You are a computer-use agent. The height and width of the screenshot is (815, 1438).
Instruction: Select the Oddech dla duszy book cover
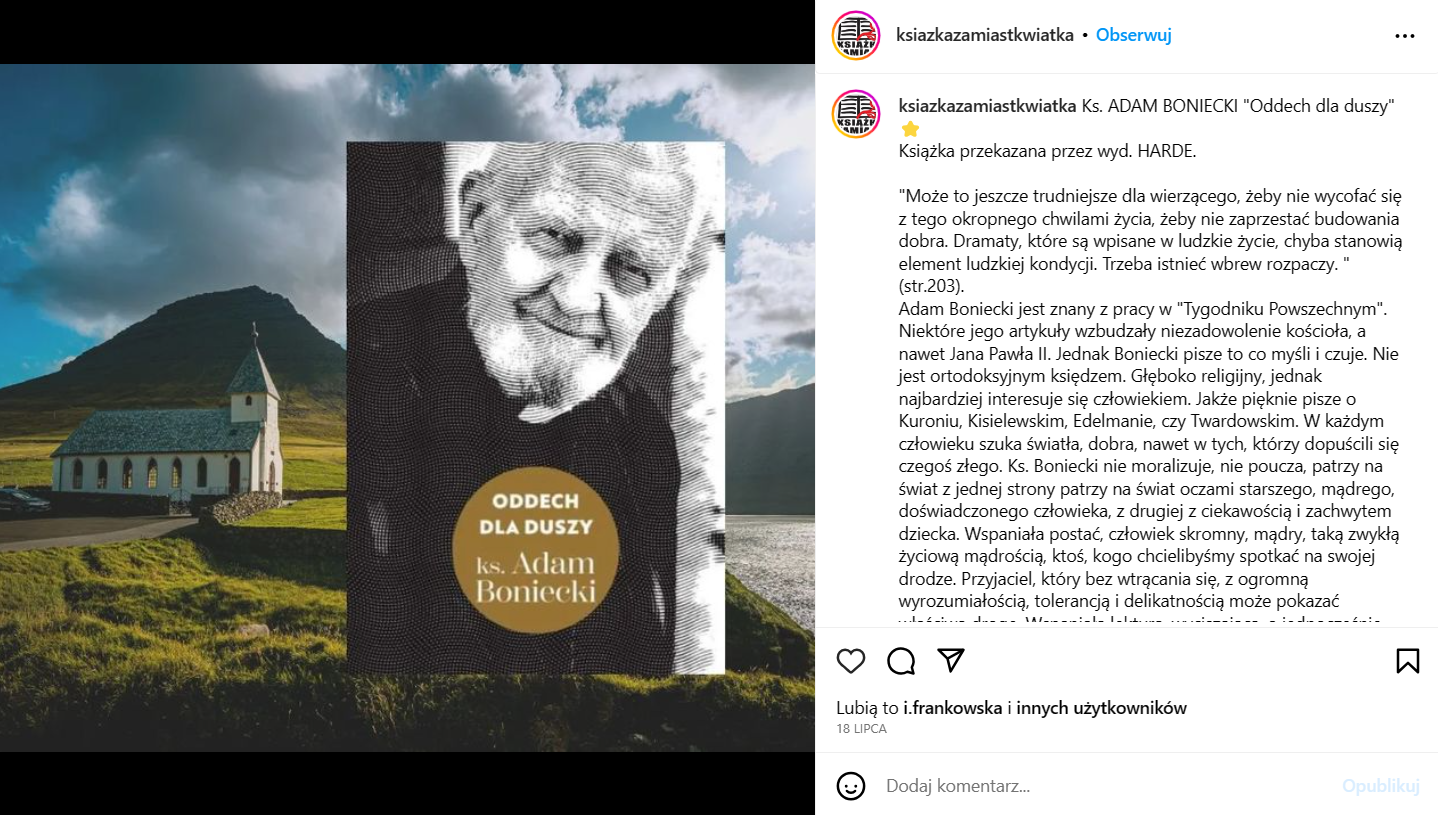(536, 408)
